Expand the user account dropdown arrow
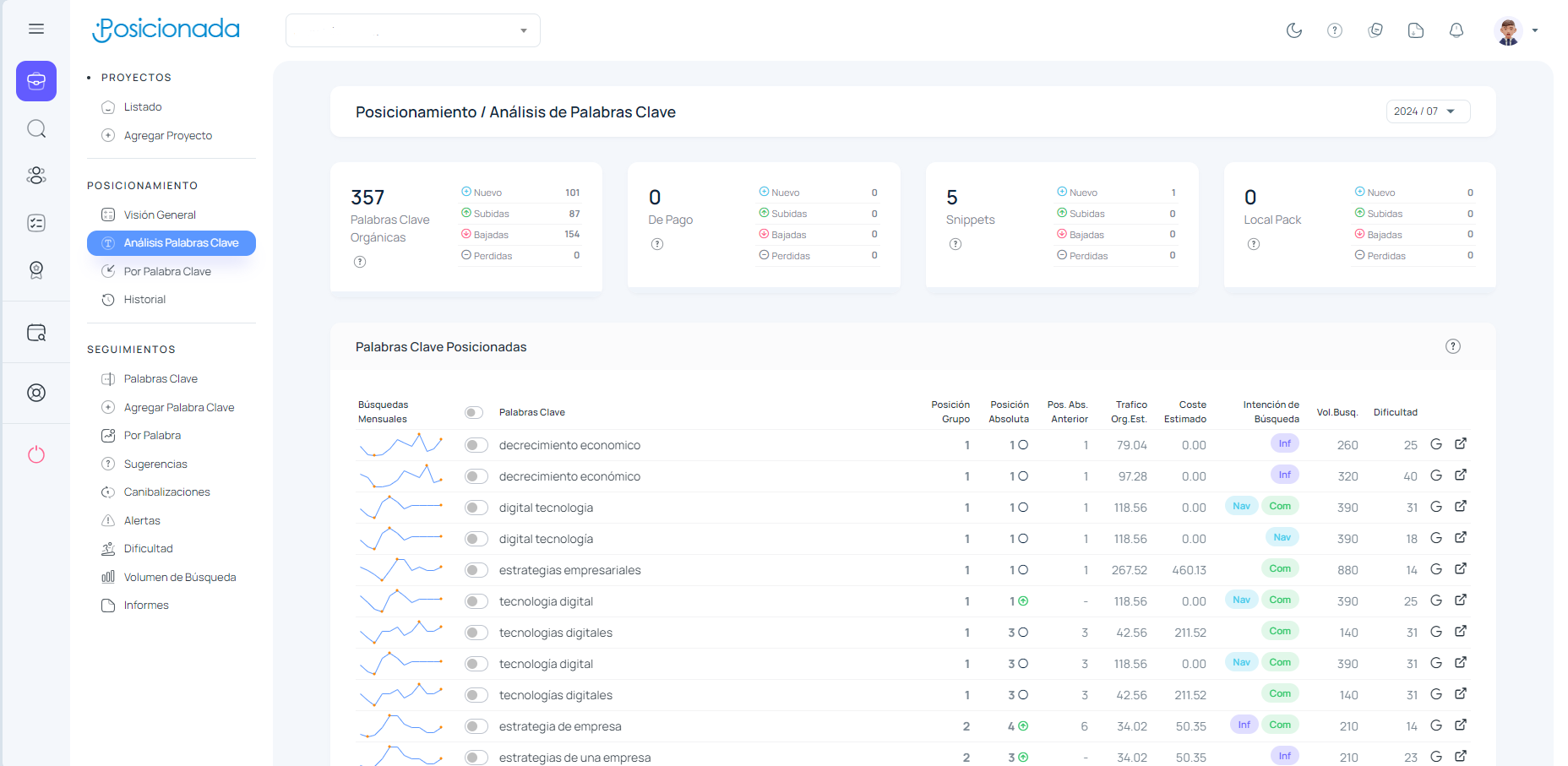 point(1535,30)
